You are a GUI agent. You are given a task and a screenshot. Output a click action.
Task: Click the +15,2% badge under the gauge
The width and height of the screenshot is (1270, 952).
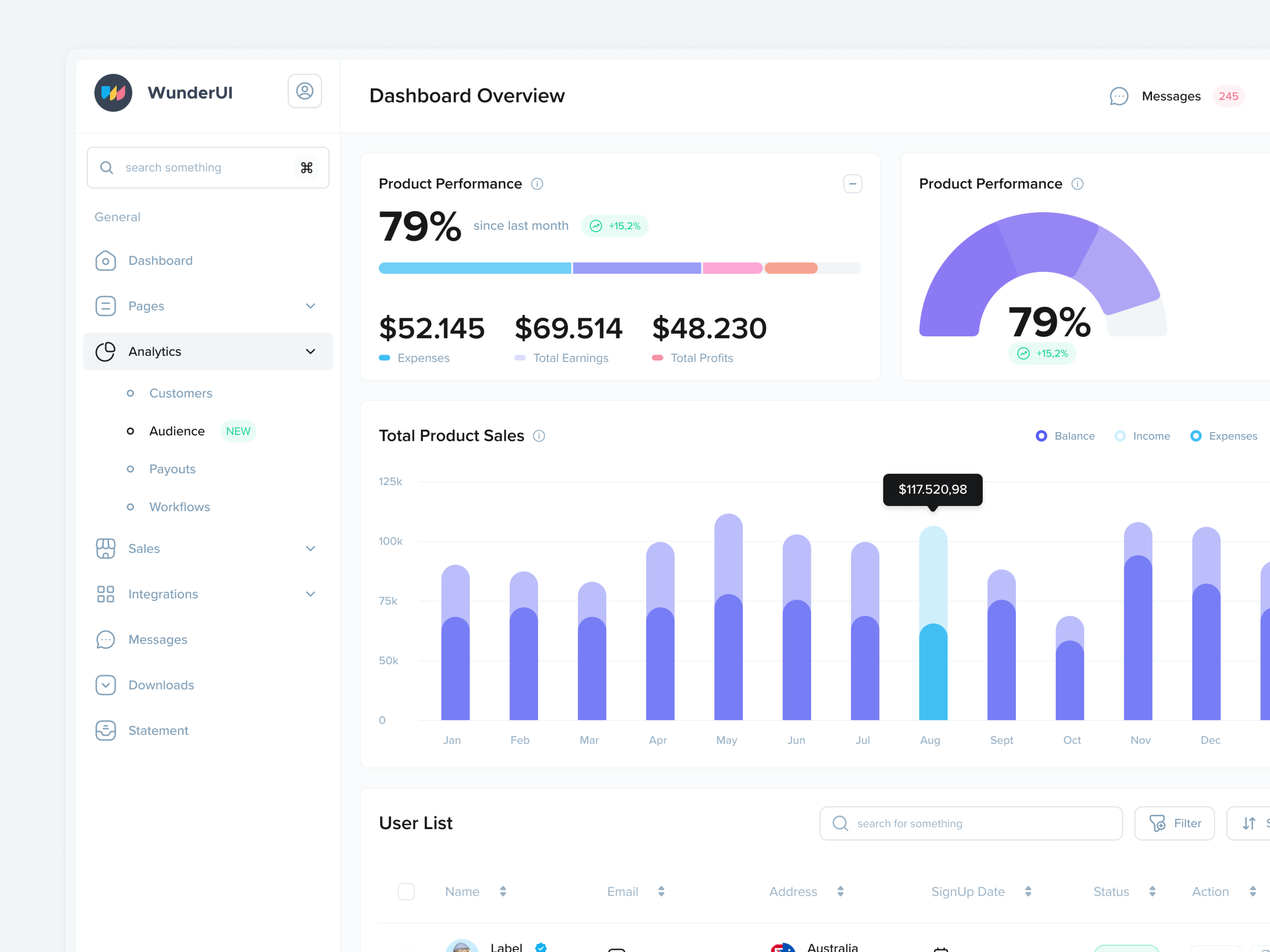pyautogui.click(x=1042, y=353)
